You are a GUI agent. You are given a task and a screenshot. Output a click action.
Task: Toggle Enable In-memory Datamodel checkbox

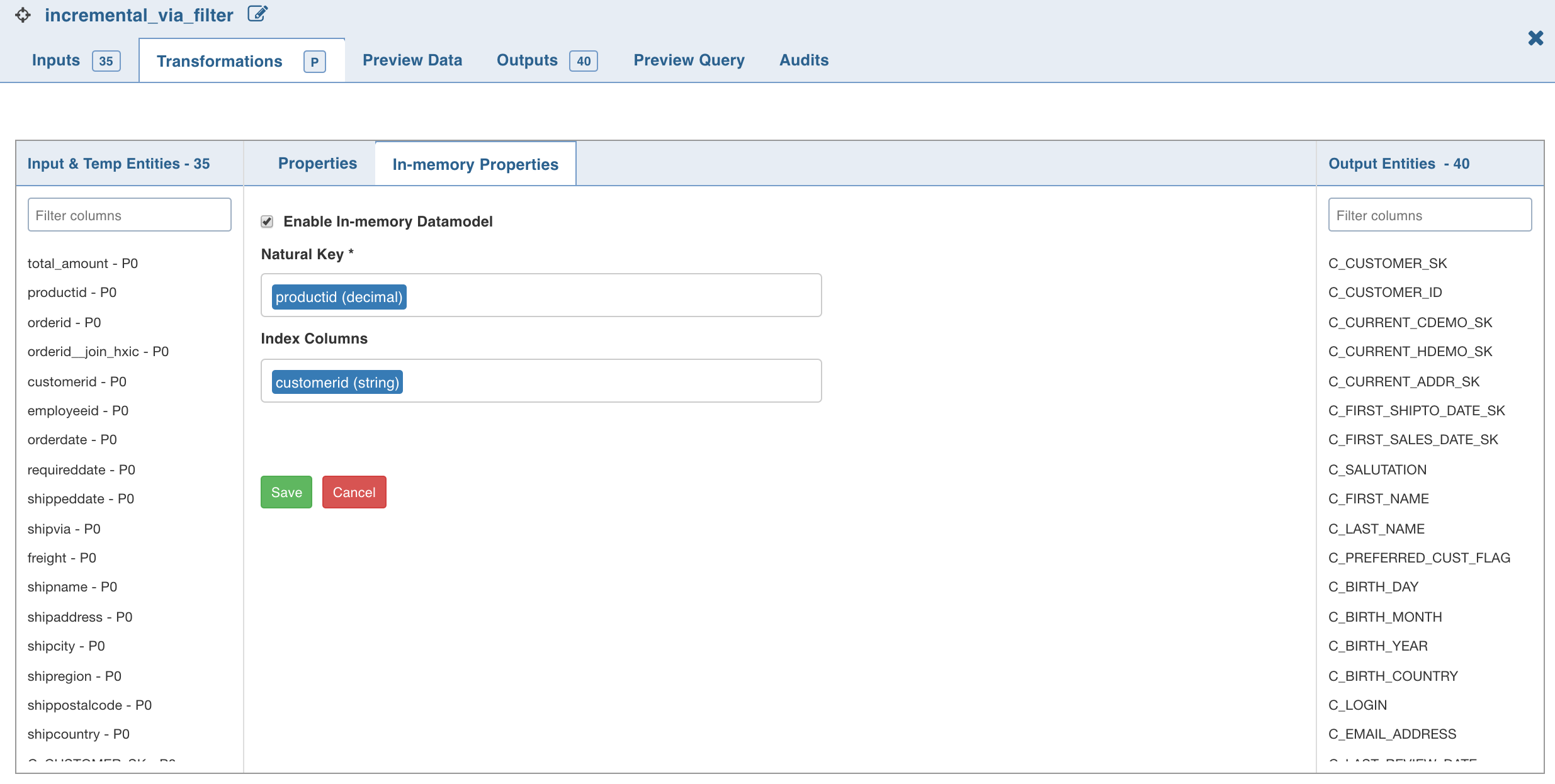[267, 221]
